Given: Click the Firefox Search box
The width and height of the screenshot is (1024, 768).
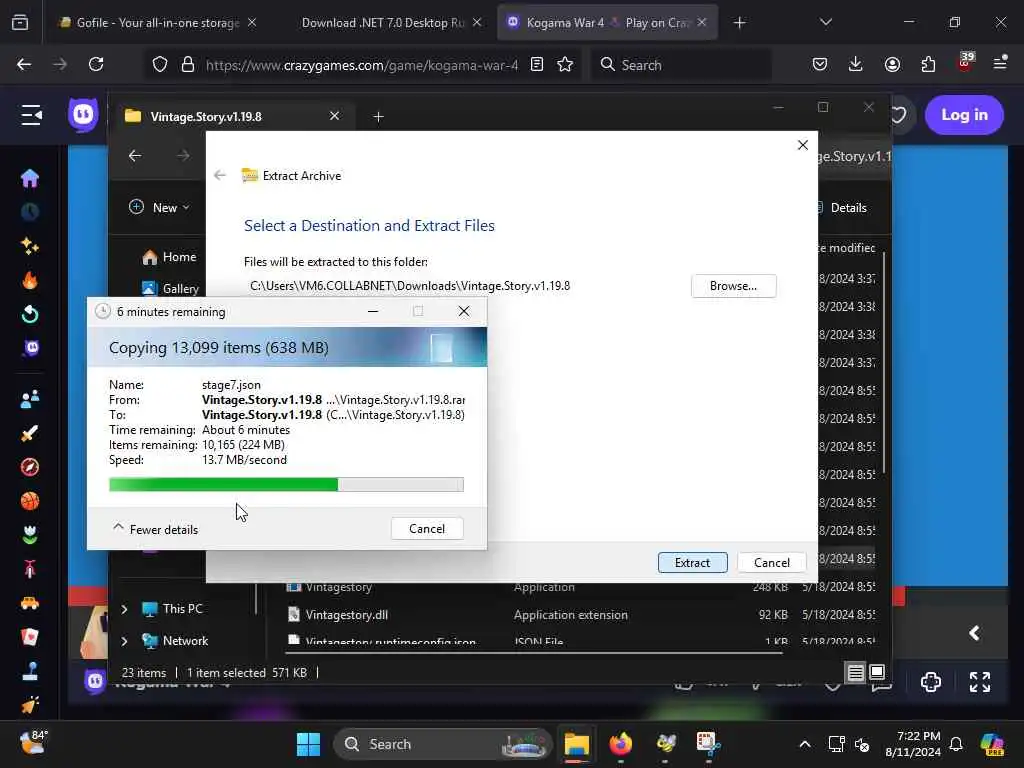Looking at the screenshot, I should coord(681,65).
